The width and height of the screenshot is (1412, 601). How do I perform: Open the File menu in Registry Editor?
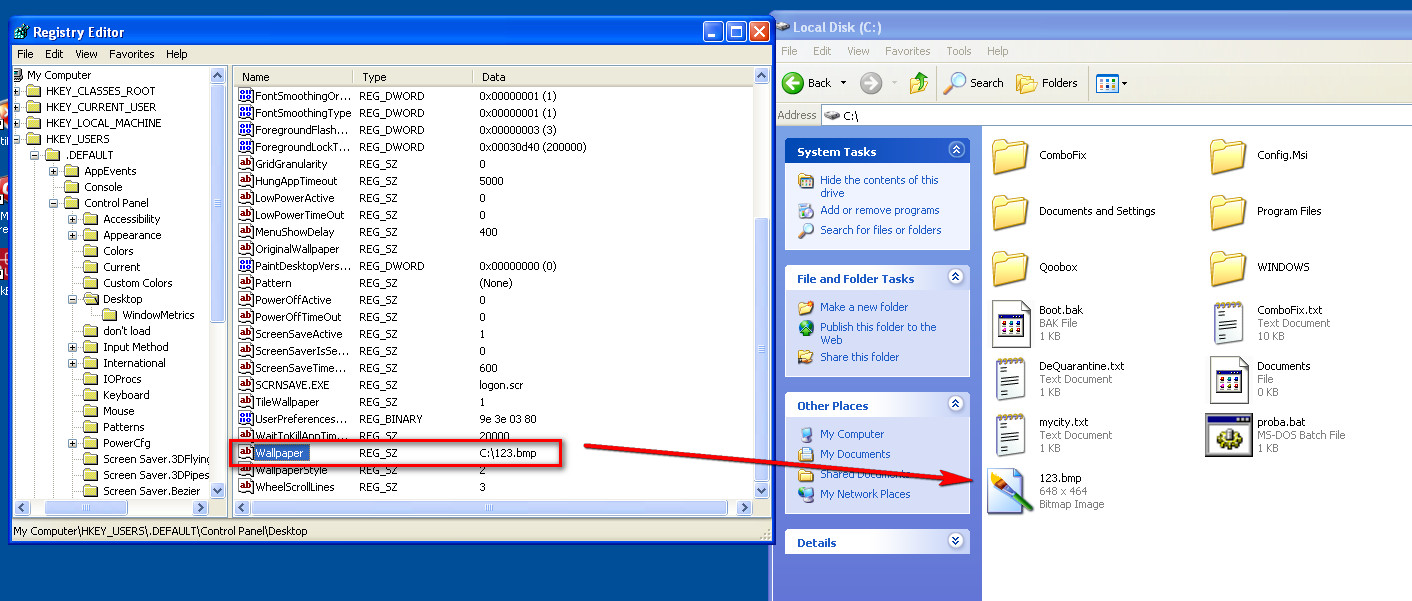(25, 54)
